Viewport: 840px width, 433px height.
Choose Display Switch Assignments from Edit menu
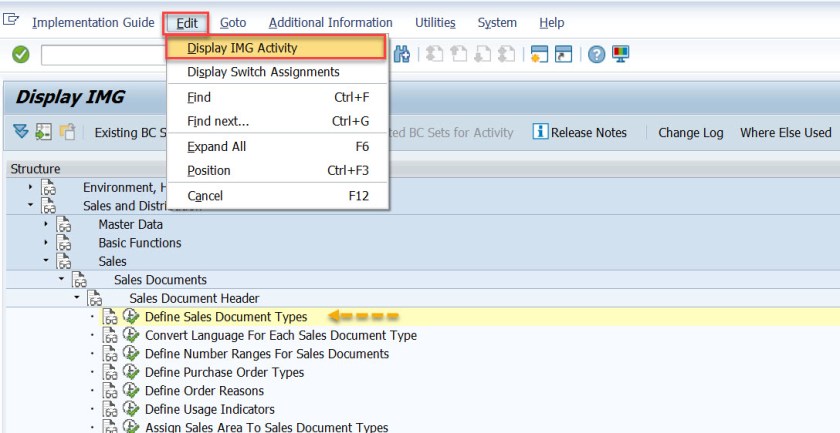(263, 72)
